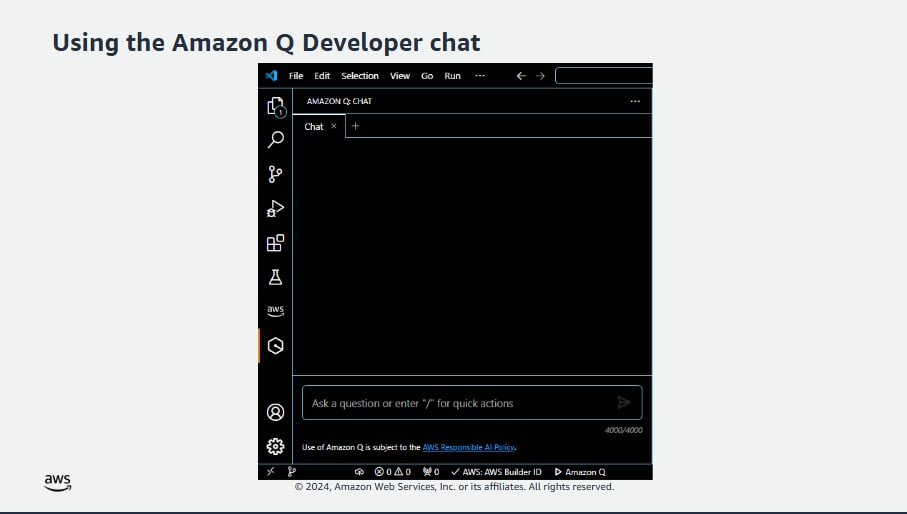
Task: Click the VS Code logo icon
Action: pyautogui.click(x=271, y=76)
